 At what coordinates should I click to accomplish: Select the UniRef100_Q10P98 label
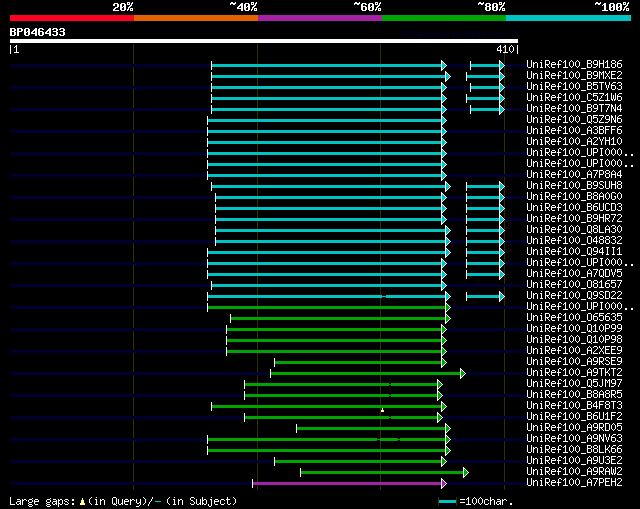click(x=574, y=340)
